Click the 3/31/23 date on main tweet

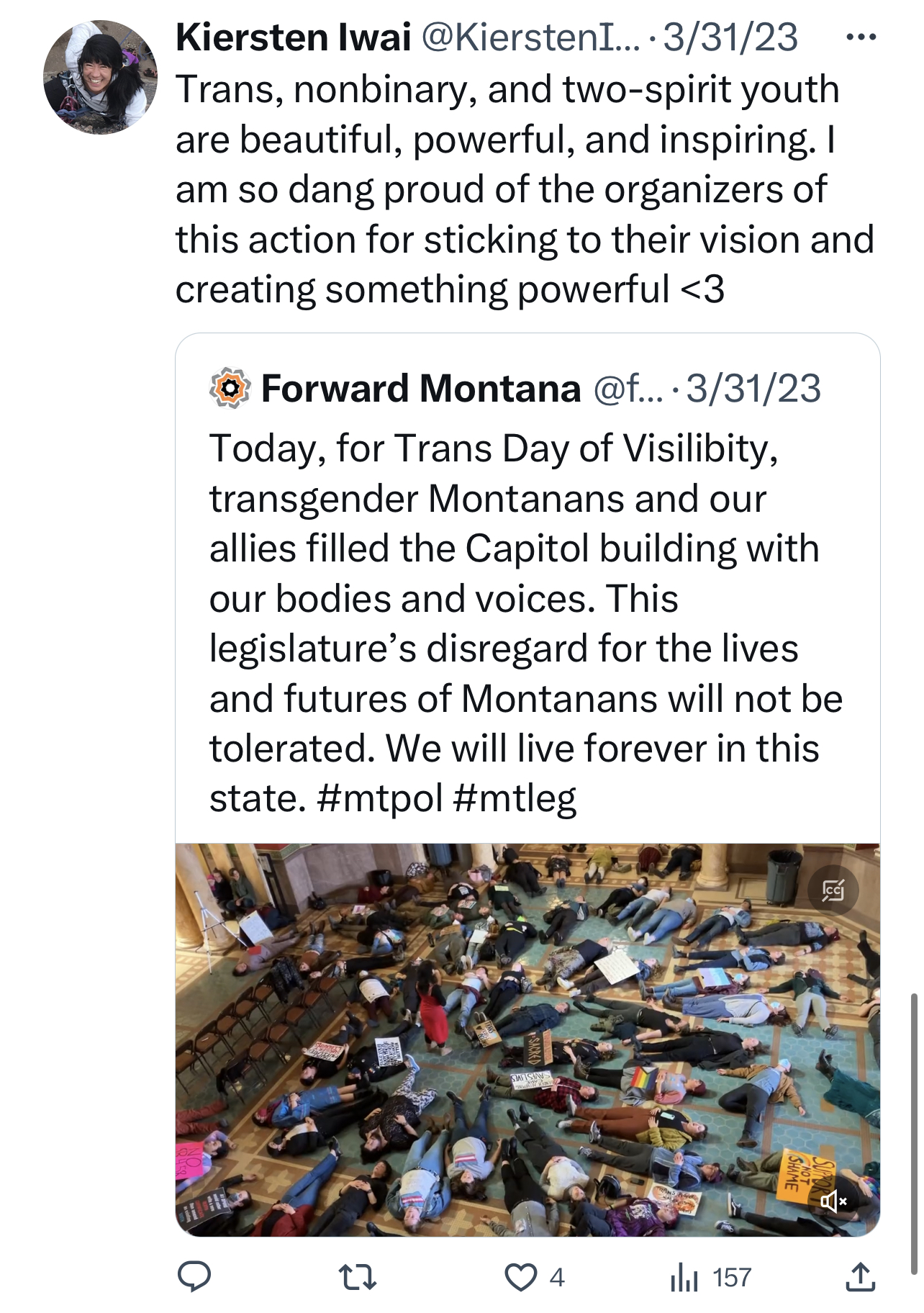coord(730,37)
